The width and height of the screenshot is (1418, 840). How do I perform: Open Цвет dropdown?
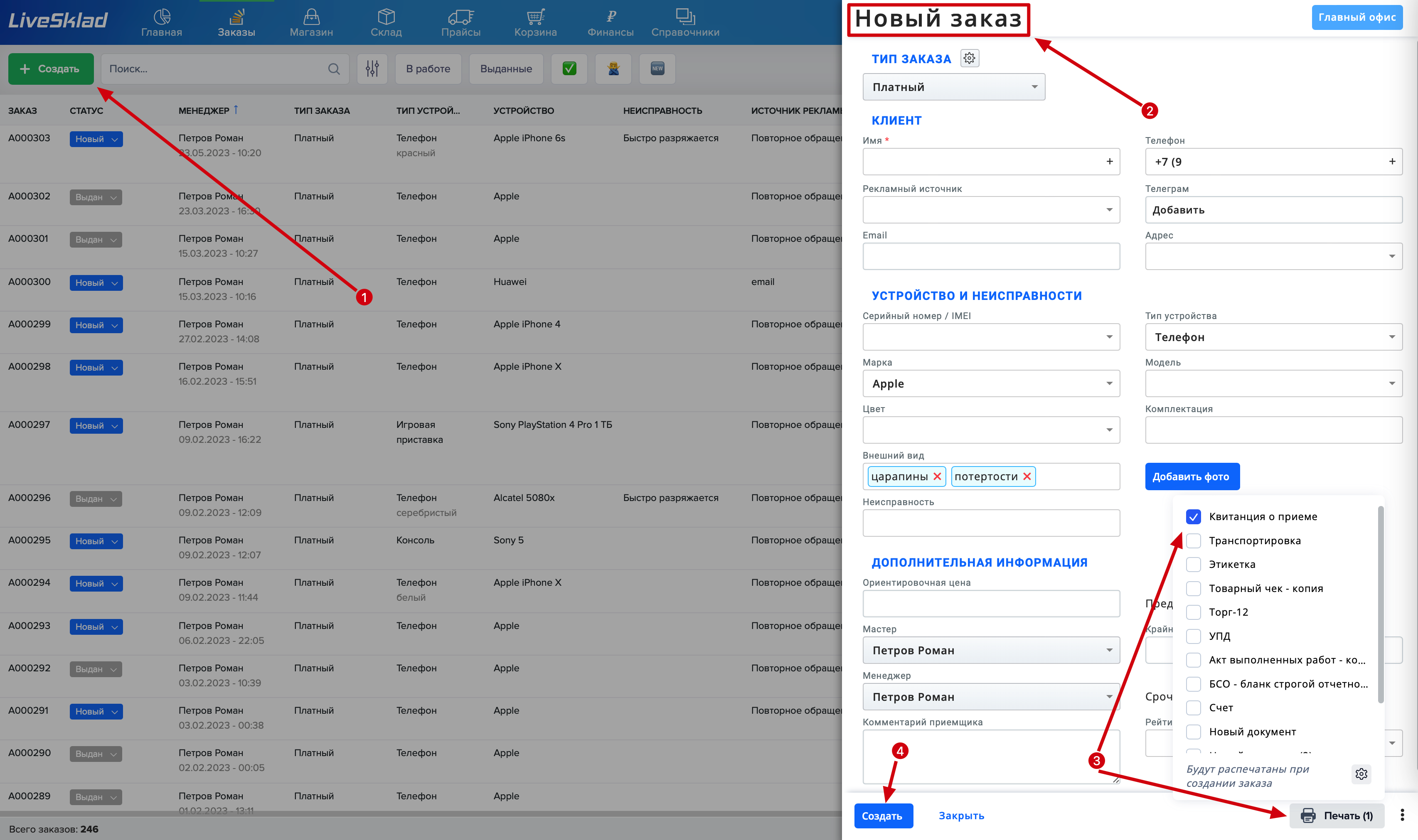tap(991, 430)
